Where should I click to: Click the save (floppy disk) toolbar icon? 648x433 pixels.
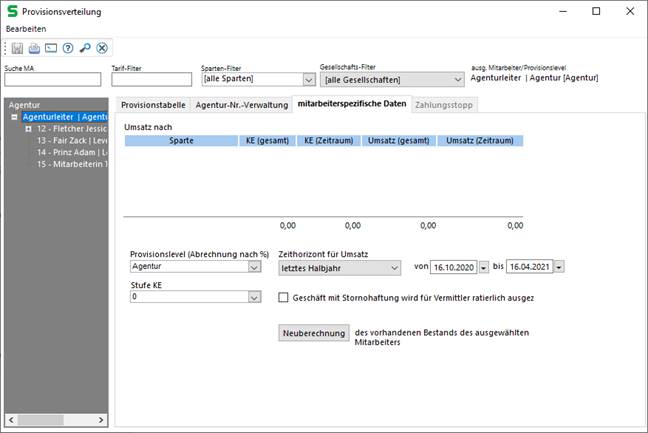point(18,48)
